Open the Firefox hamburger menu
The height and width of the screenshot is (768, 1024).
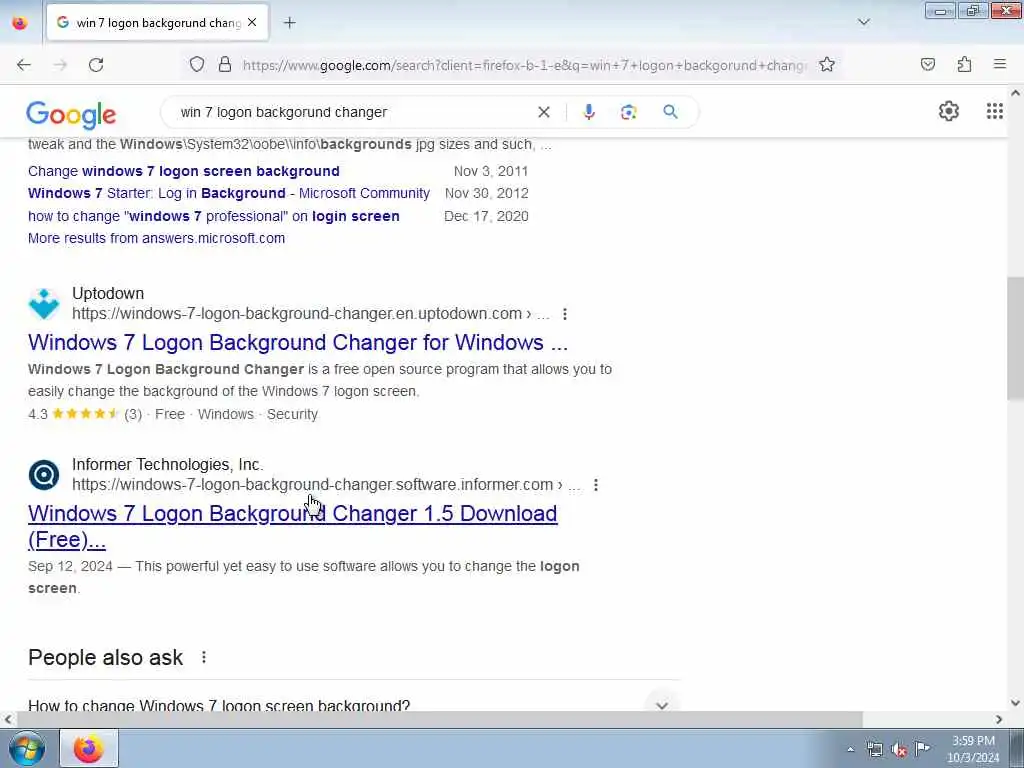click(x=1000, y=64)
